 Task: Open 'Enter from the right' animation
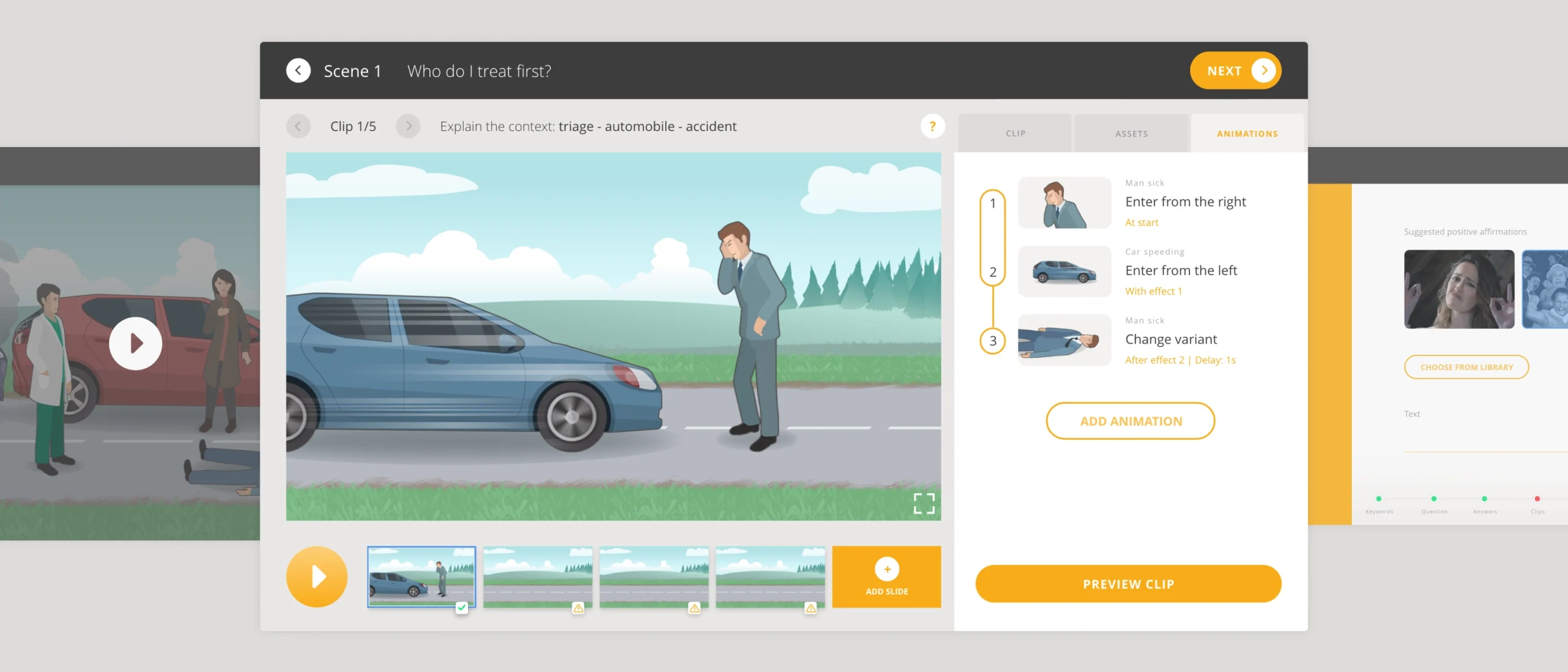coord(1185,202)
